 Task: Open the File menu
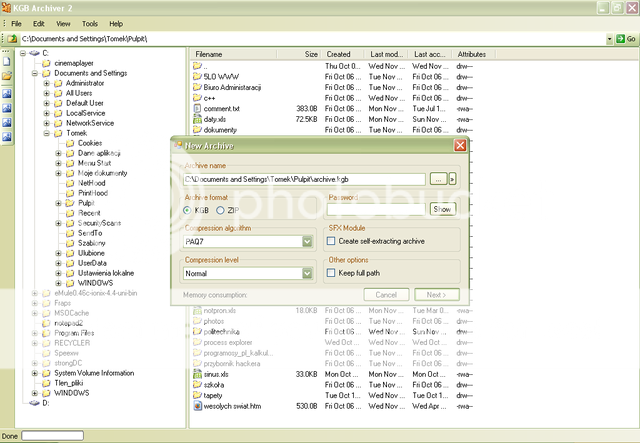pos(16,24)
